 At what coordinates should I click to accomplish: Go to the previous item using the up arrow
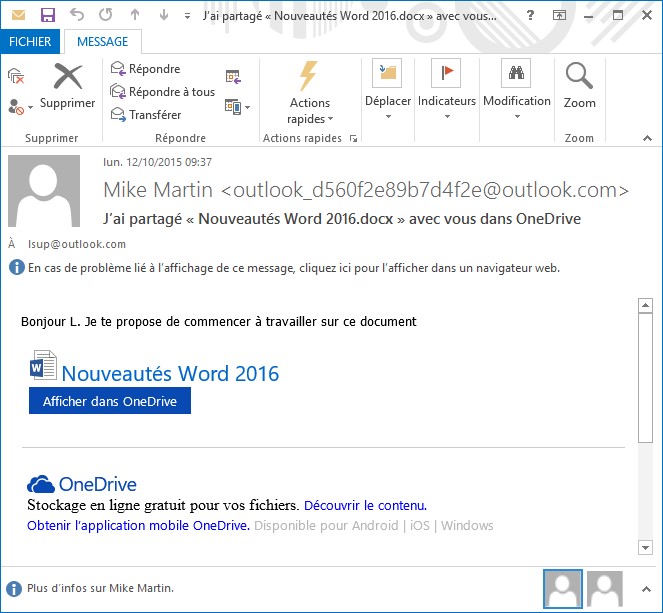click(x=135, y=15)
